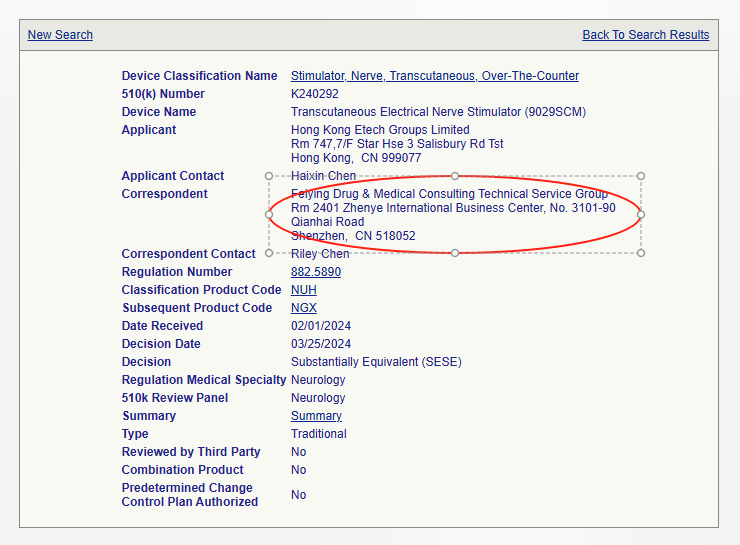
Task: Go back via Back To Search Results
Action: [x=645, y=35]
